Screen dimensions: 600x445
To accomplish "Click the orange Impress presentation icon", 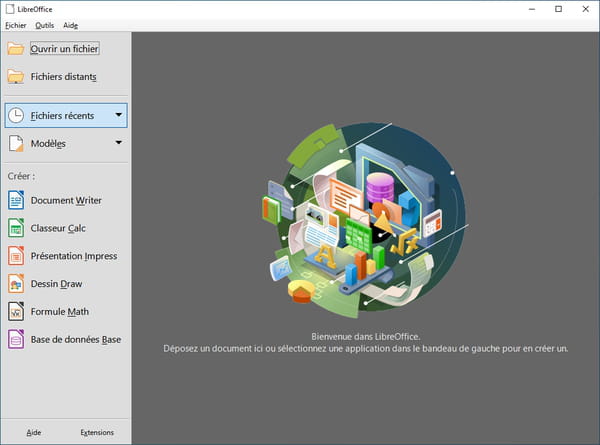I will [x=16, y=256].
